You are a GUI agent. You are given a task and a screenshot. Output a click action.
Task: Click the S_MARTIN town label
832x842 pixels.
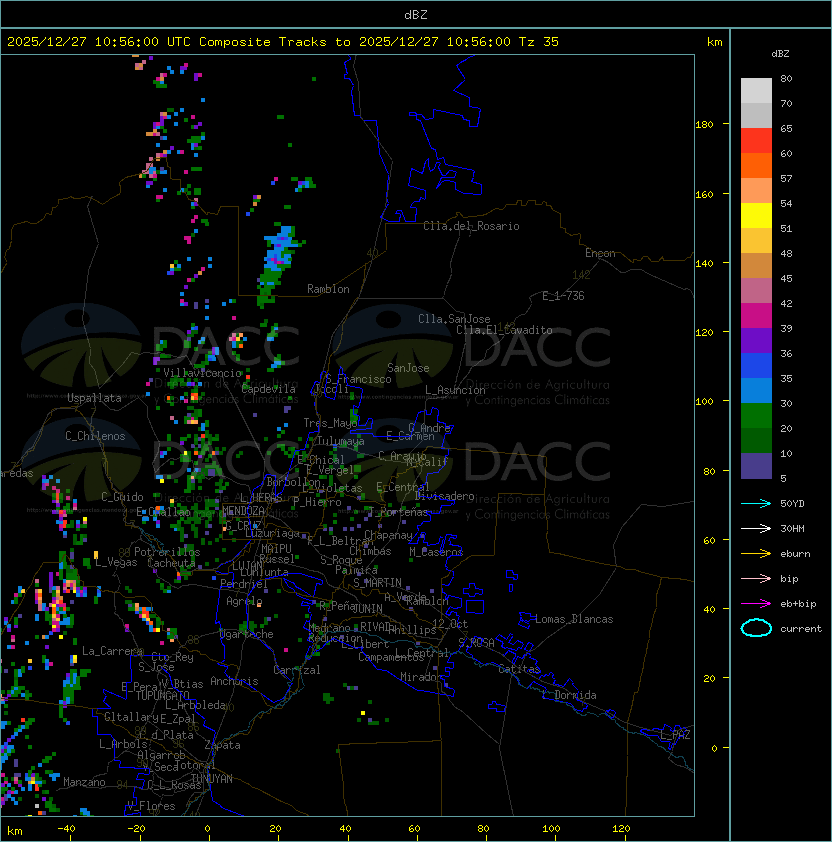[377, 583]
